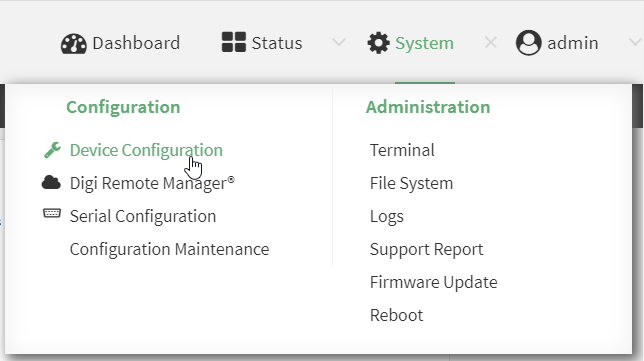
Task: Click the Dashboard gauge icon
Action: coord(74,44)
